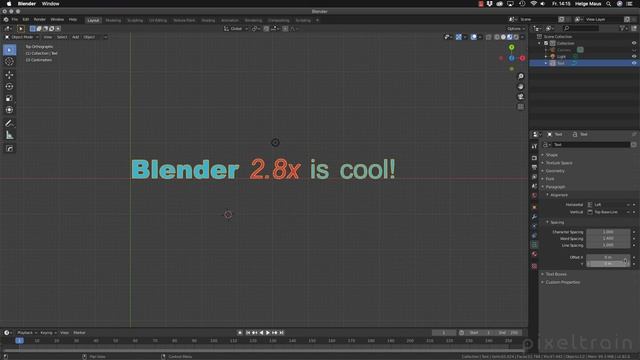Click the Options button in viewport header
This screenshot has height=360, width=640.
516,29
